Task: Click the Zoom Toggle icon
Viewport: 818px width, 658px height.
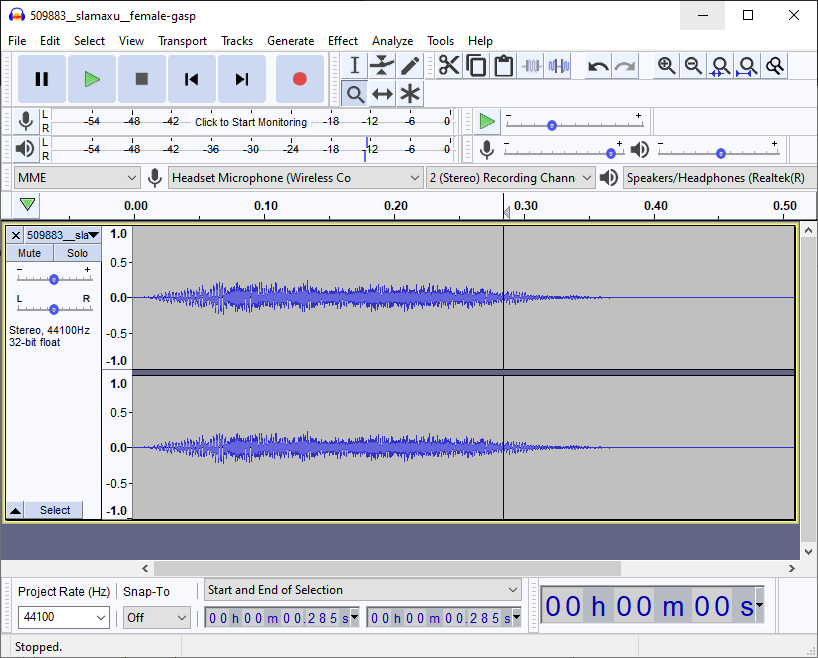Action: pyautogui.click(x=775, y=66)
